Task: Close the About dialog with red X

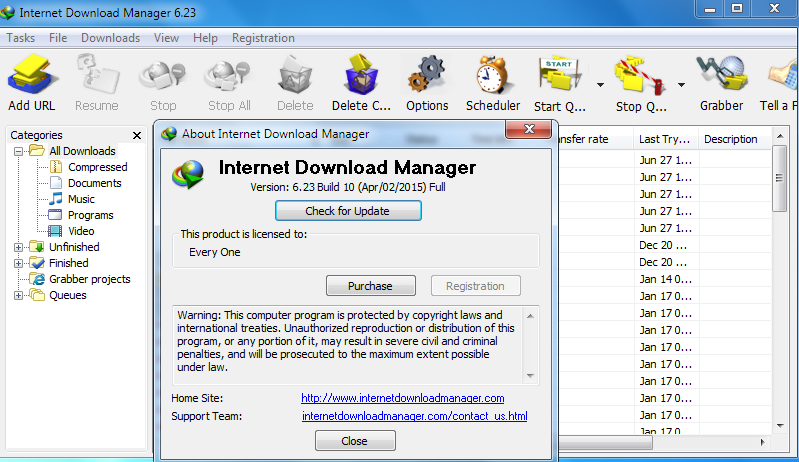Action: pos(528,129)
